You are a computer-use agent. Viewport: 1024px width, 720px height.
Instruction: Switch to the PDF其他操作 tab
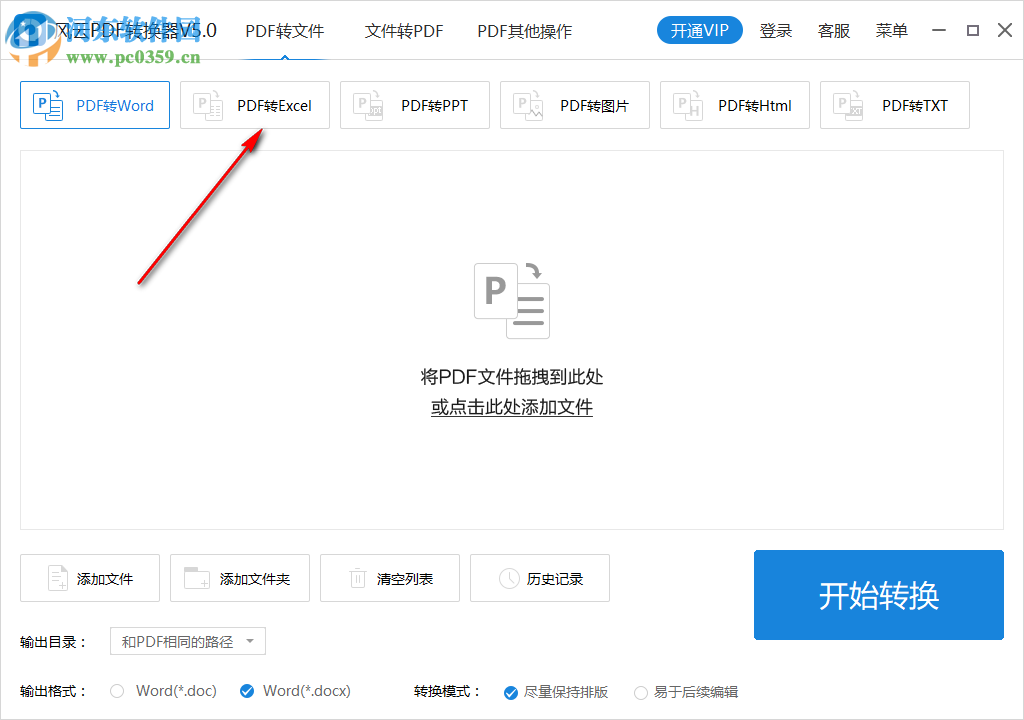coord(524,31)
